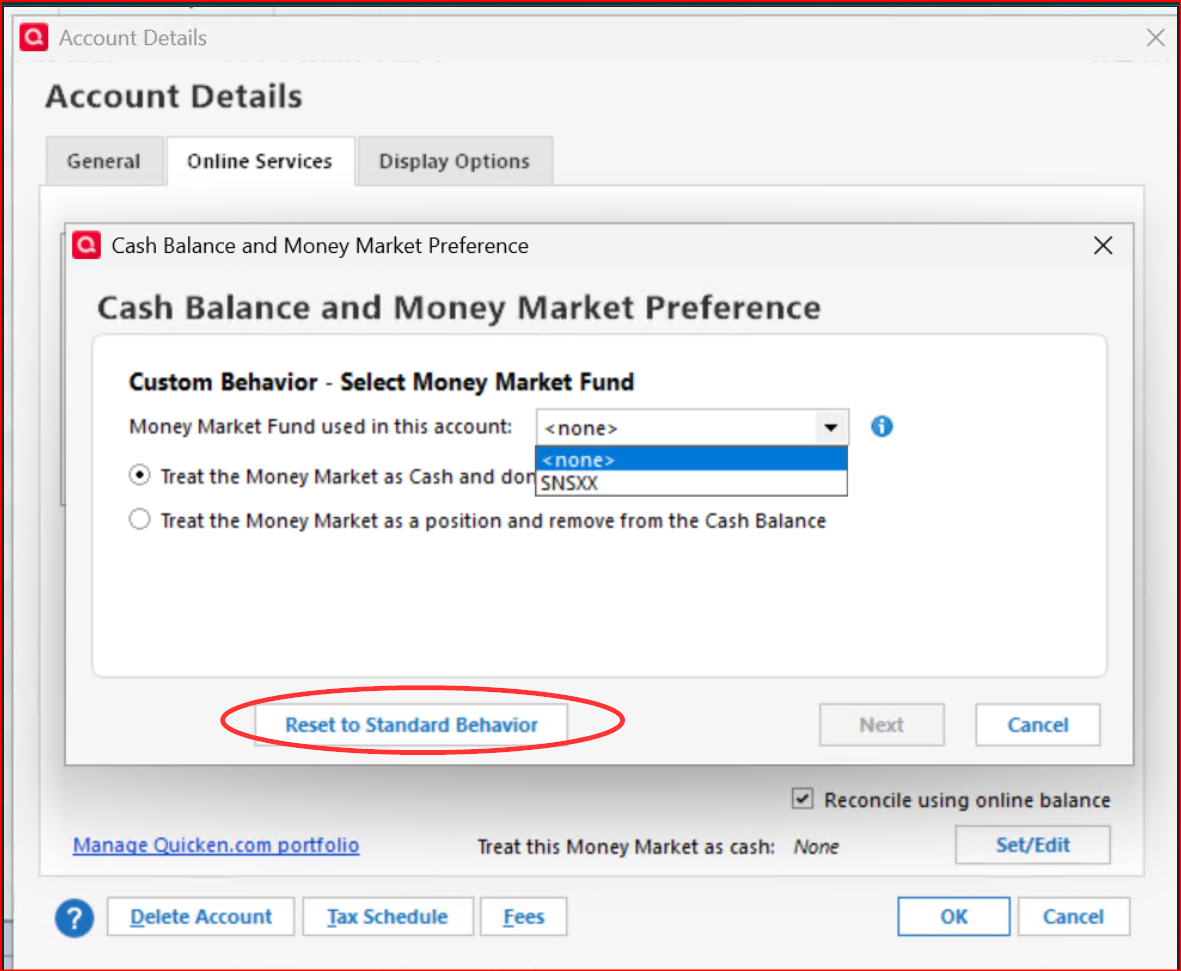Select 'Treat the Money Market as a position' option
The image size is (1181, 971).
(139, 520)
